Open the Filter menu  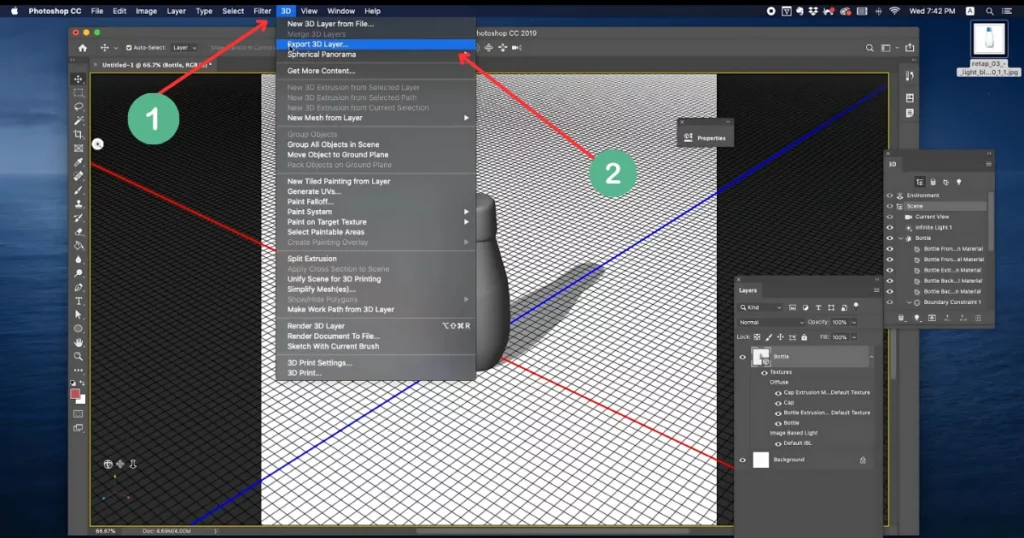[262, 11]
